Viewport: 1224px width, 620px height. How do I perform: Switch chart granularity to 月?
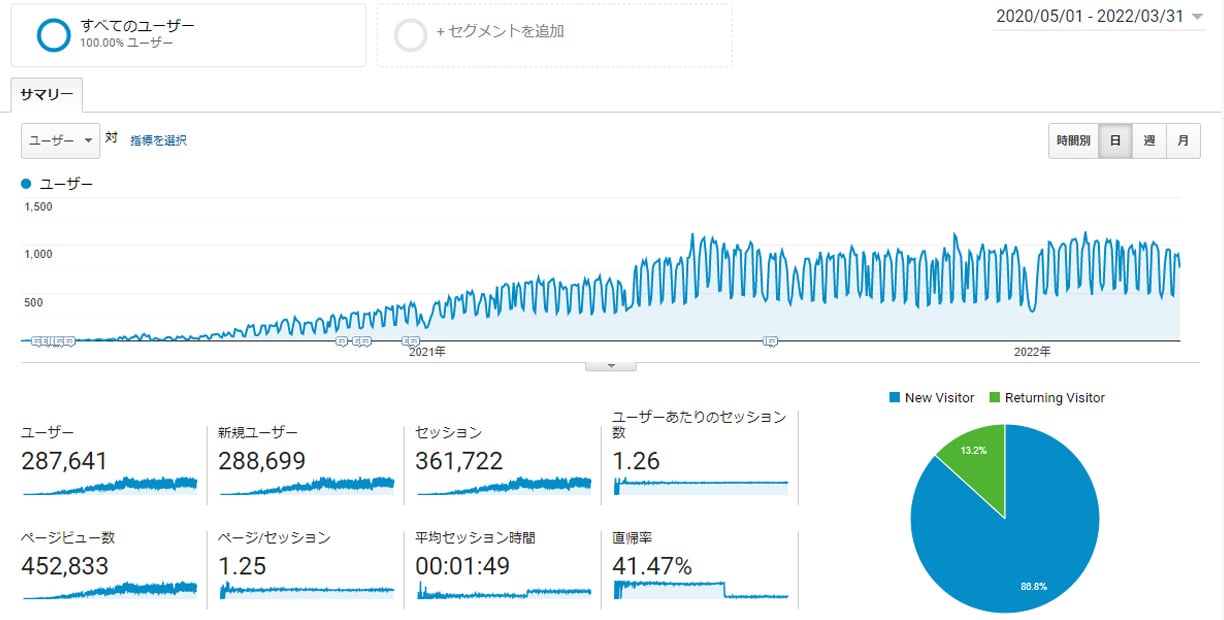1183,141
